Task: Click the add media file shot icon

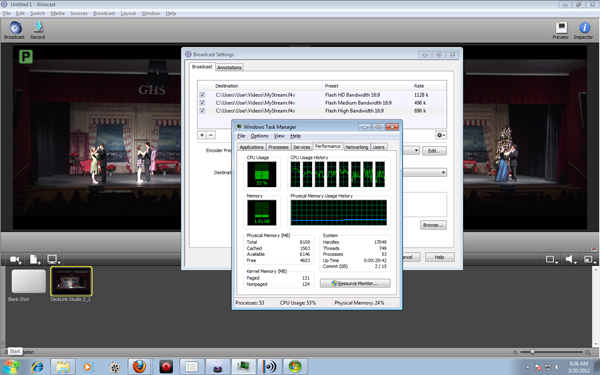Action: 34,259
